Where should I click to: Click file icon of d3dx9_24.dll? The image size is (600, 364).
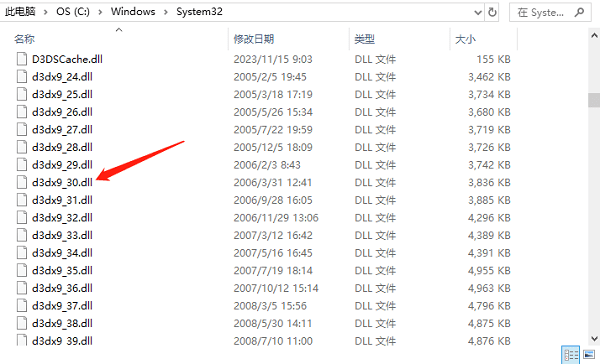(x=22, y=77)
